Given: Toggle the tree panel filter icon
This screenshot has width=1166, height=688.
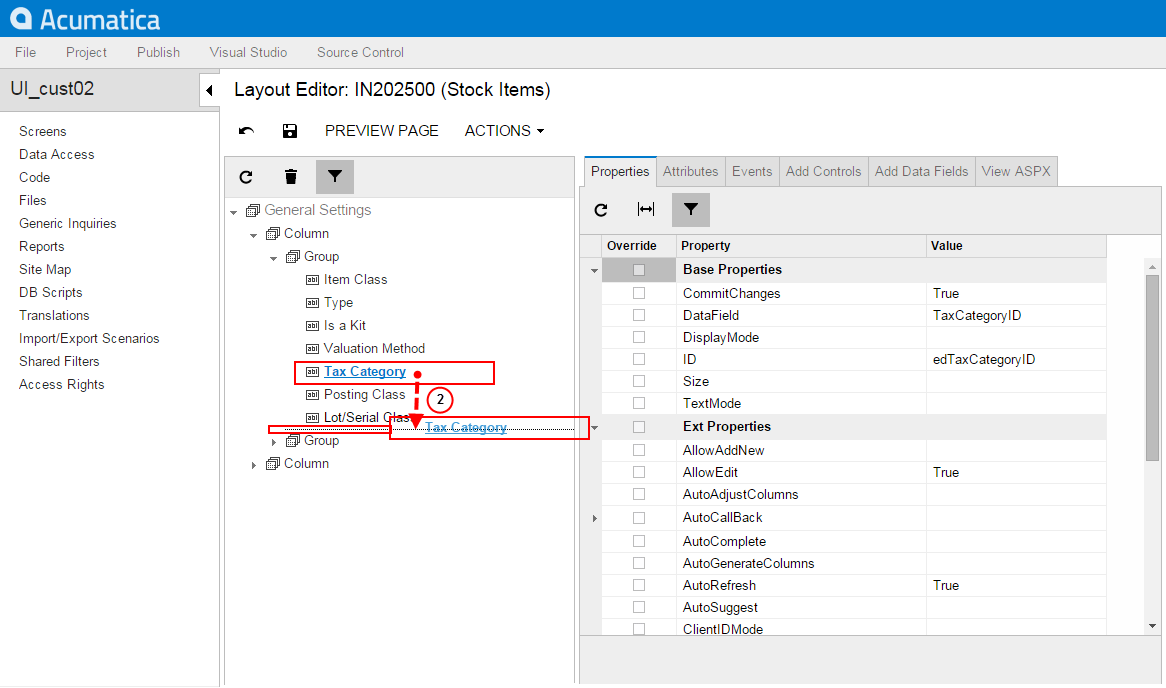Looking at the screenshot, I should point(335,177).
